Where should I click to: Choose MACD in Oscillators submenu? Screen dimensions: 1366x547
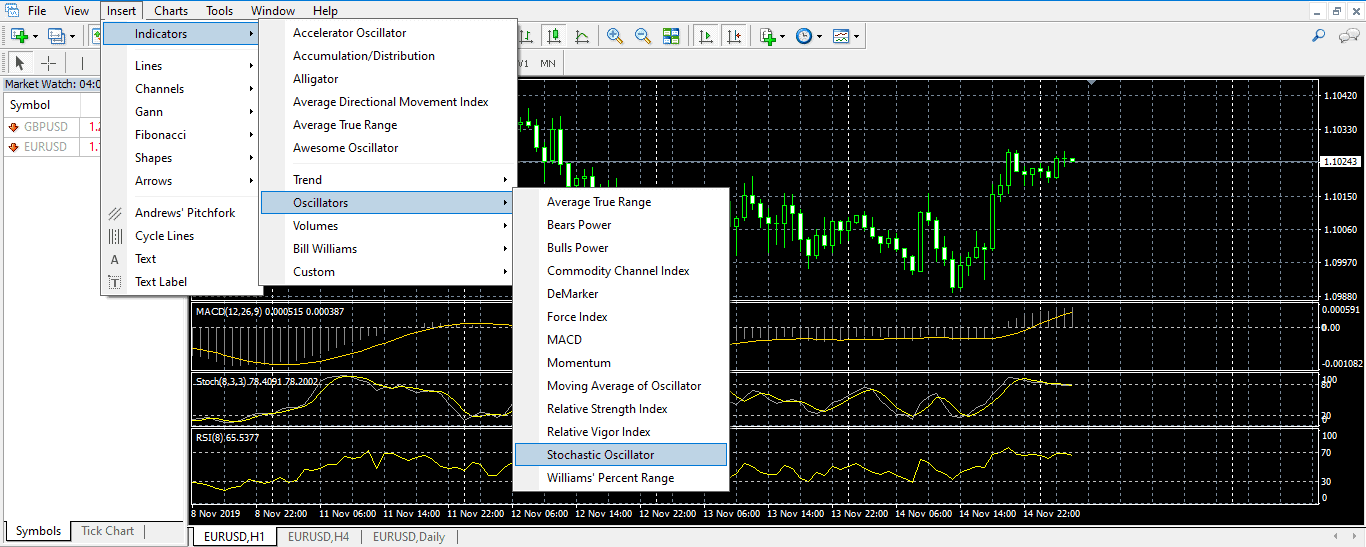tap(621, 340)
